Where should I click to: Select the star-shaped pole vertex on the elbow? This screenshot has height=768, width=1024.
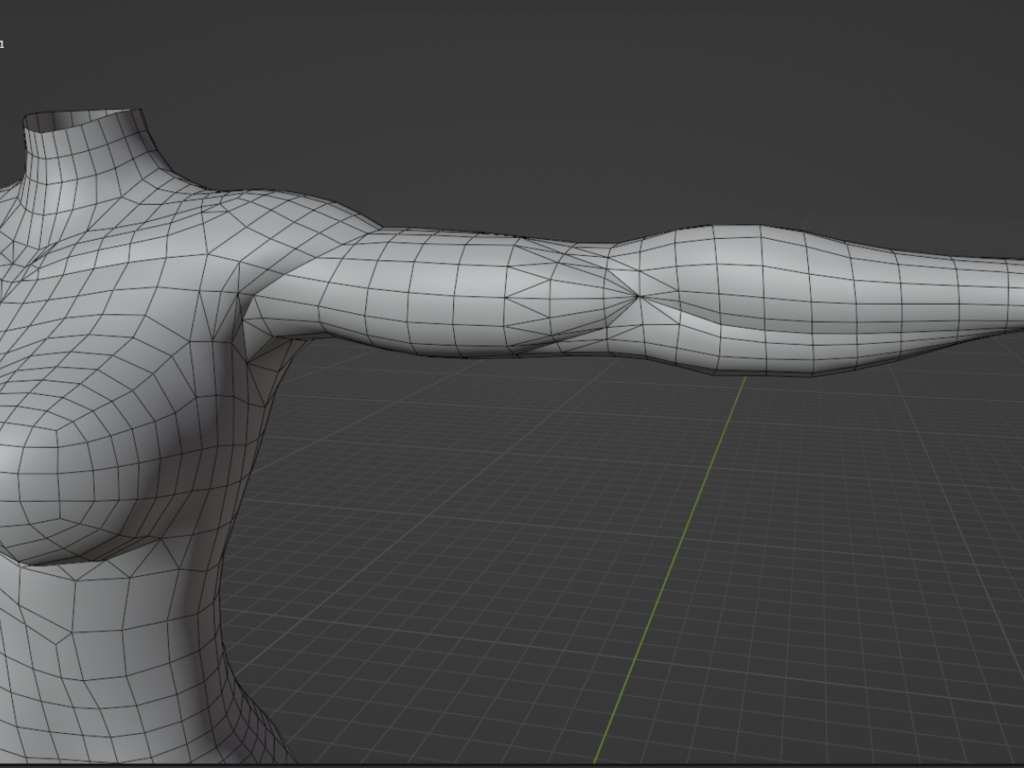638,296
